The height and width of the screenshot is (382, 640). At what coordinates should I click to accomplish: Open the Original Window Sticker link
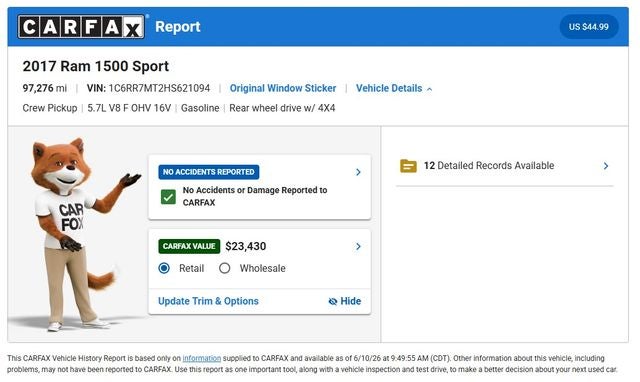click(x=283, y=88)
